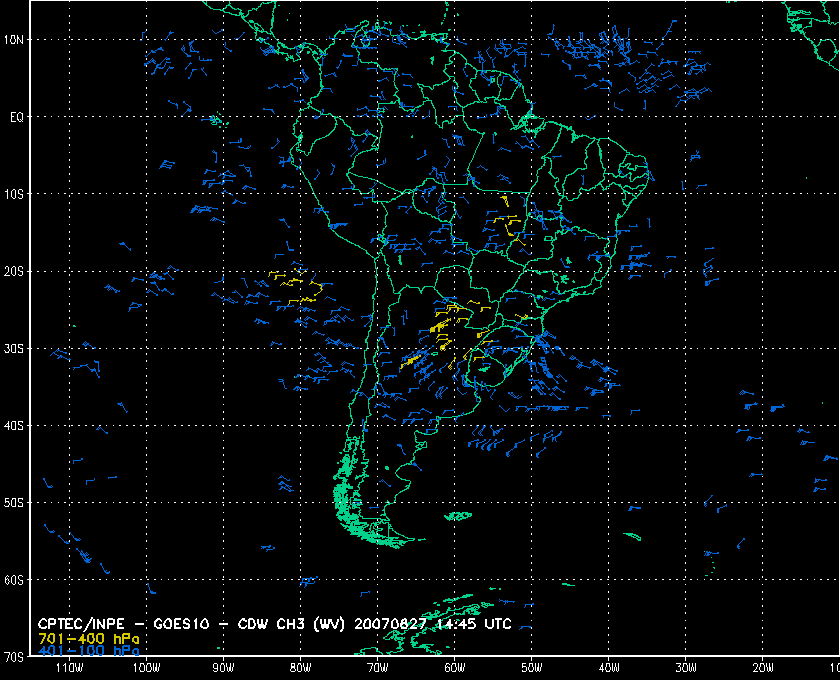This screenshot has height=680, width=840.
Task: Click the Falkland Islands outline
Action: 458,516
